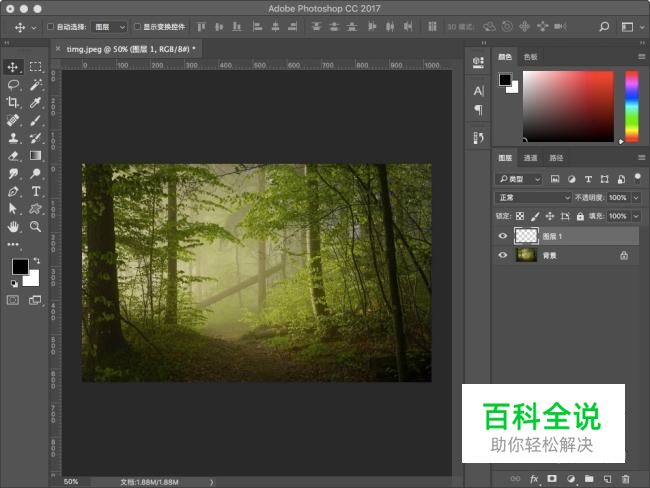The width and height of the screenshot is (650, 488).
Task: Select the Lasso tool
Action: (x=13, y=85)
